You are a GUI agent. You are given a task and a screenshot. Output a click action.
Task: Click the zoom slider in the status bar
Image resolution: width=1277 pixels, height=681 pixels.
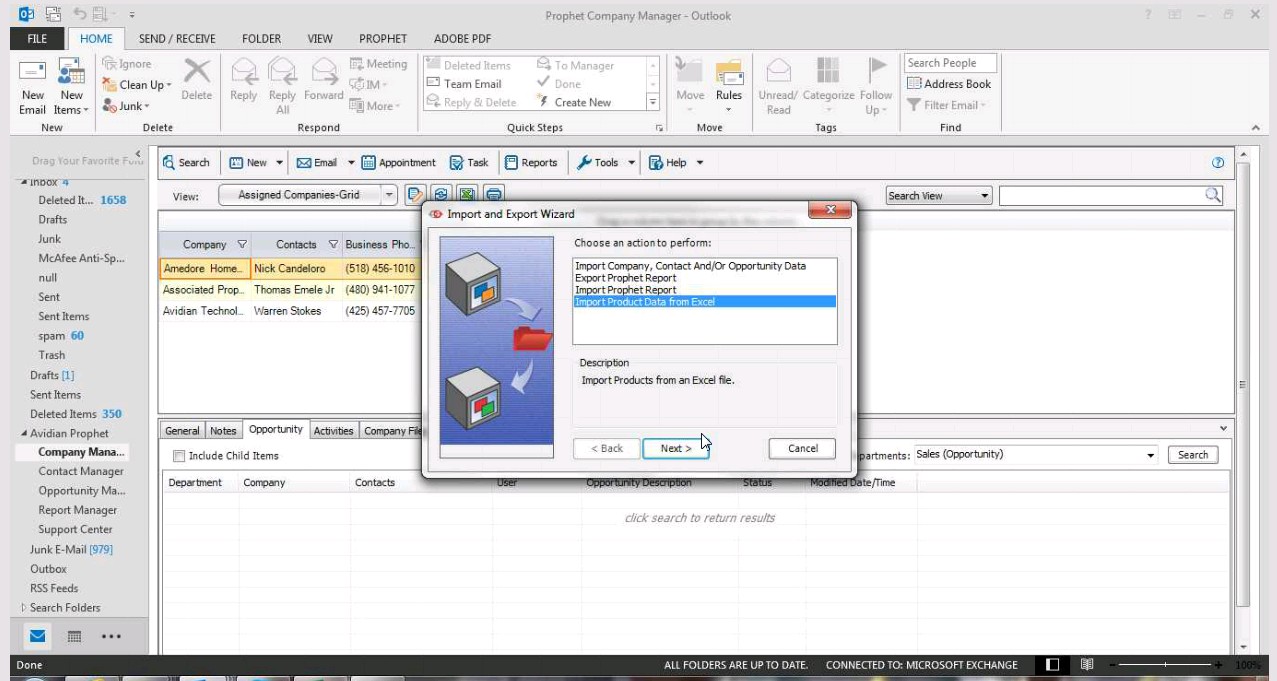click(x=1167, y=665)
